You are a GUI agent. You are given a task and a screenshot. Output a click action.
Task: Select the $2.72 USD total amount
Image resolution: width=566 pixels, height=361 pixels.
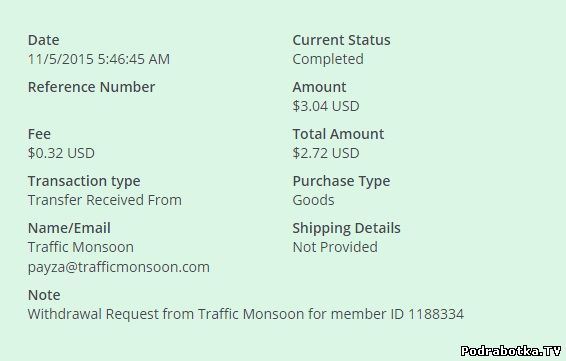click(x=326, y=153)
